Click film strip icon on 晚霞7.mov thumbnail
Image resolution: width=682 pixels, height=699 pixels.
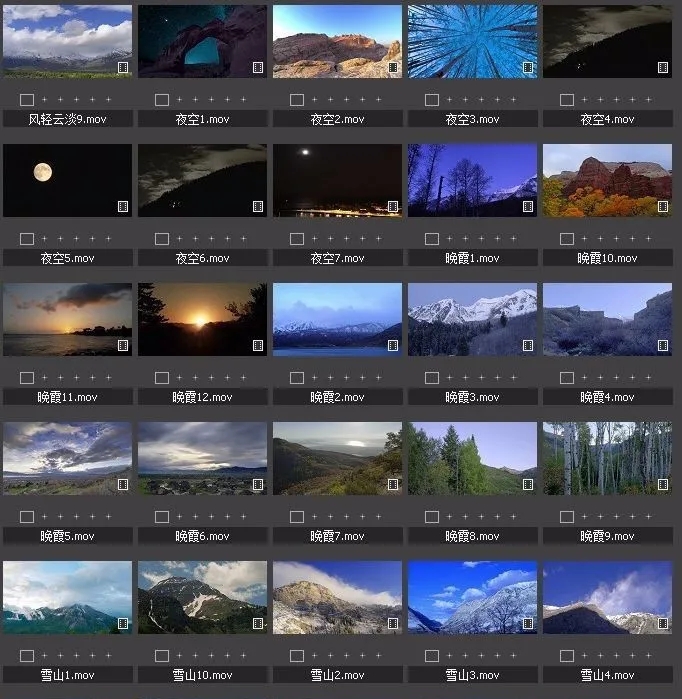coord(393,485)
